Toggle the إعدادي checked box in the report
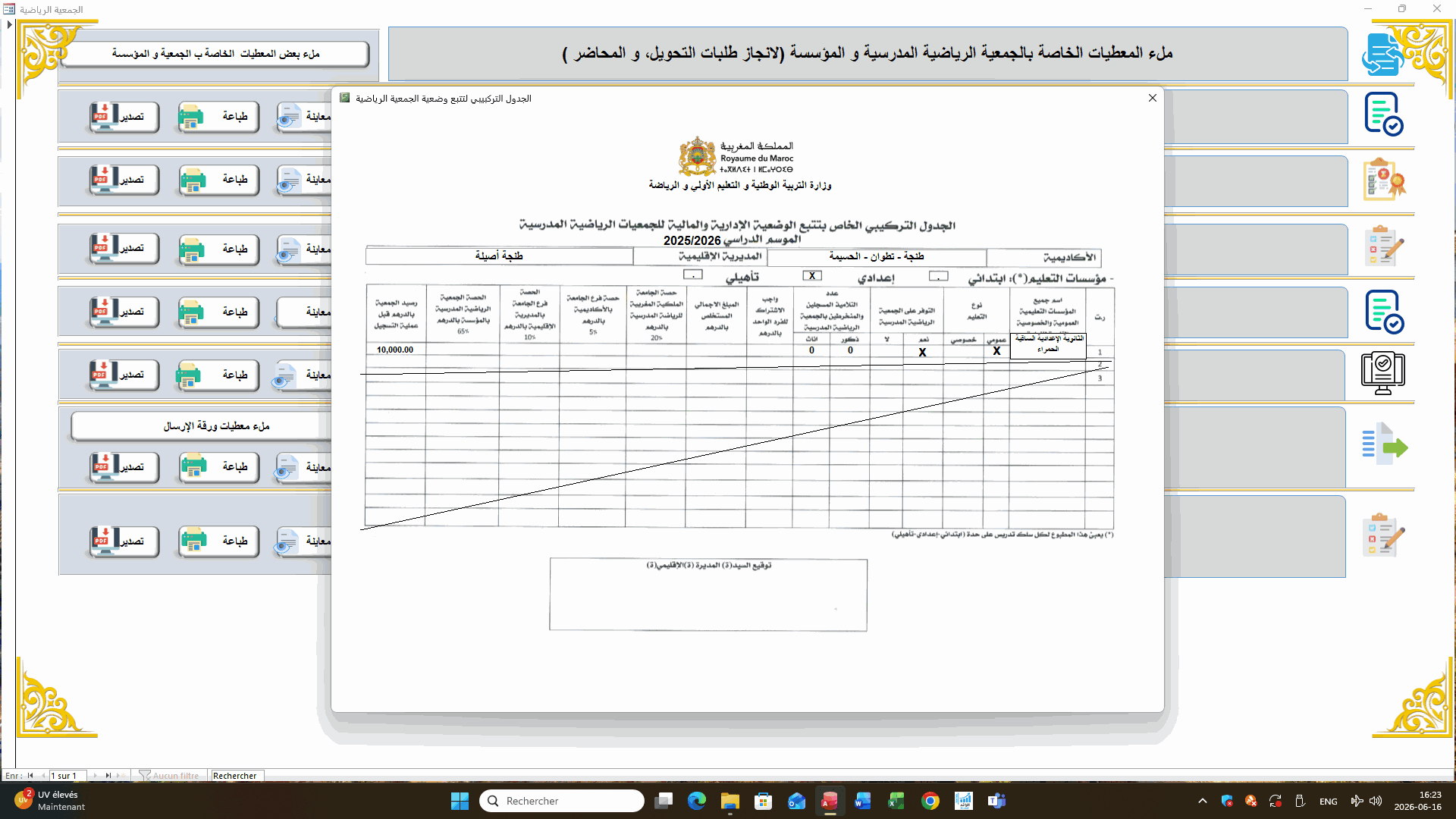 (812, 275)
